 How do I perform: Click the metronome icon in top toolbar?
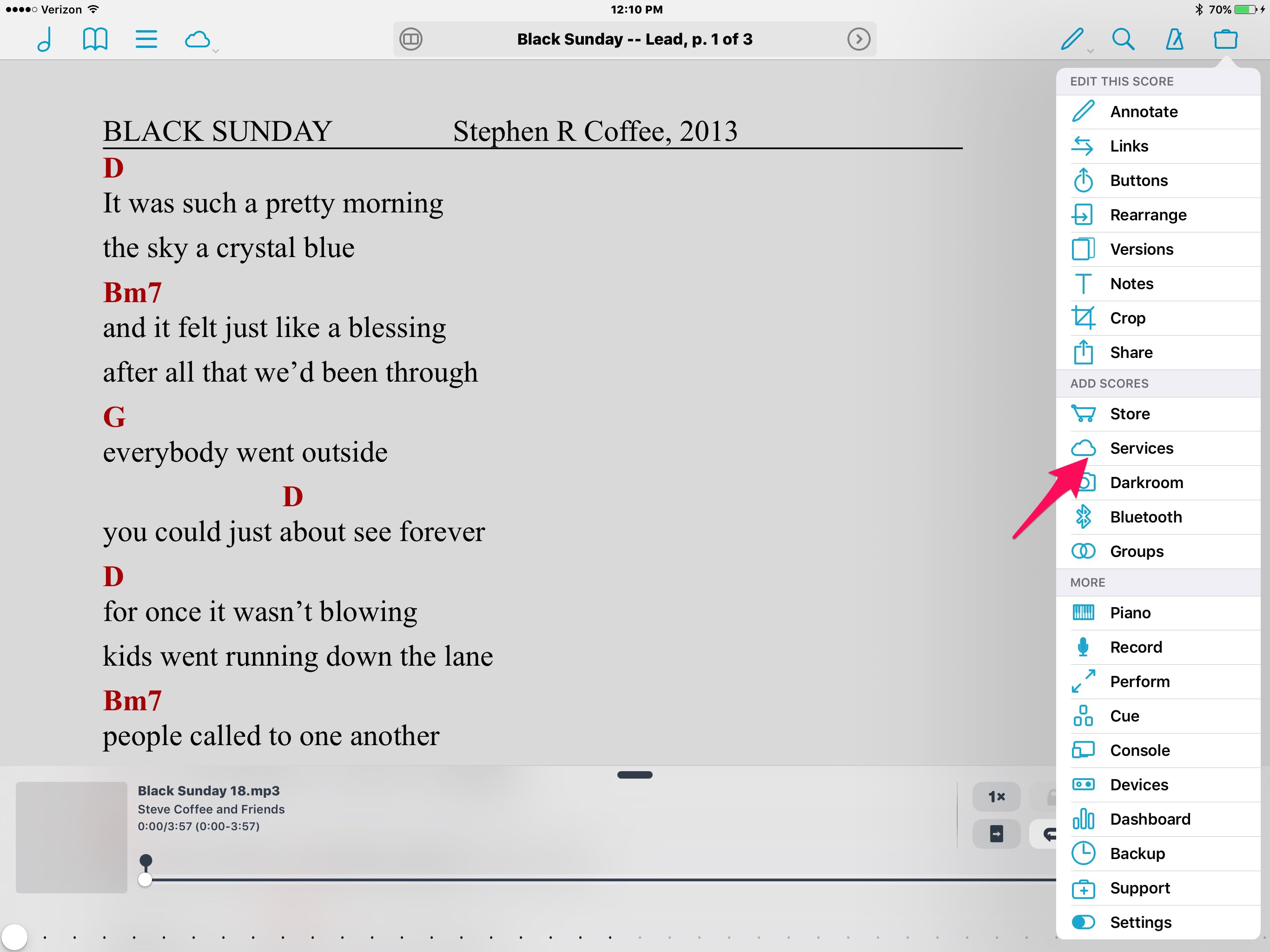pos(1174,39)
